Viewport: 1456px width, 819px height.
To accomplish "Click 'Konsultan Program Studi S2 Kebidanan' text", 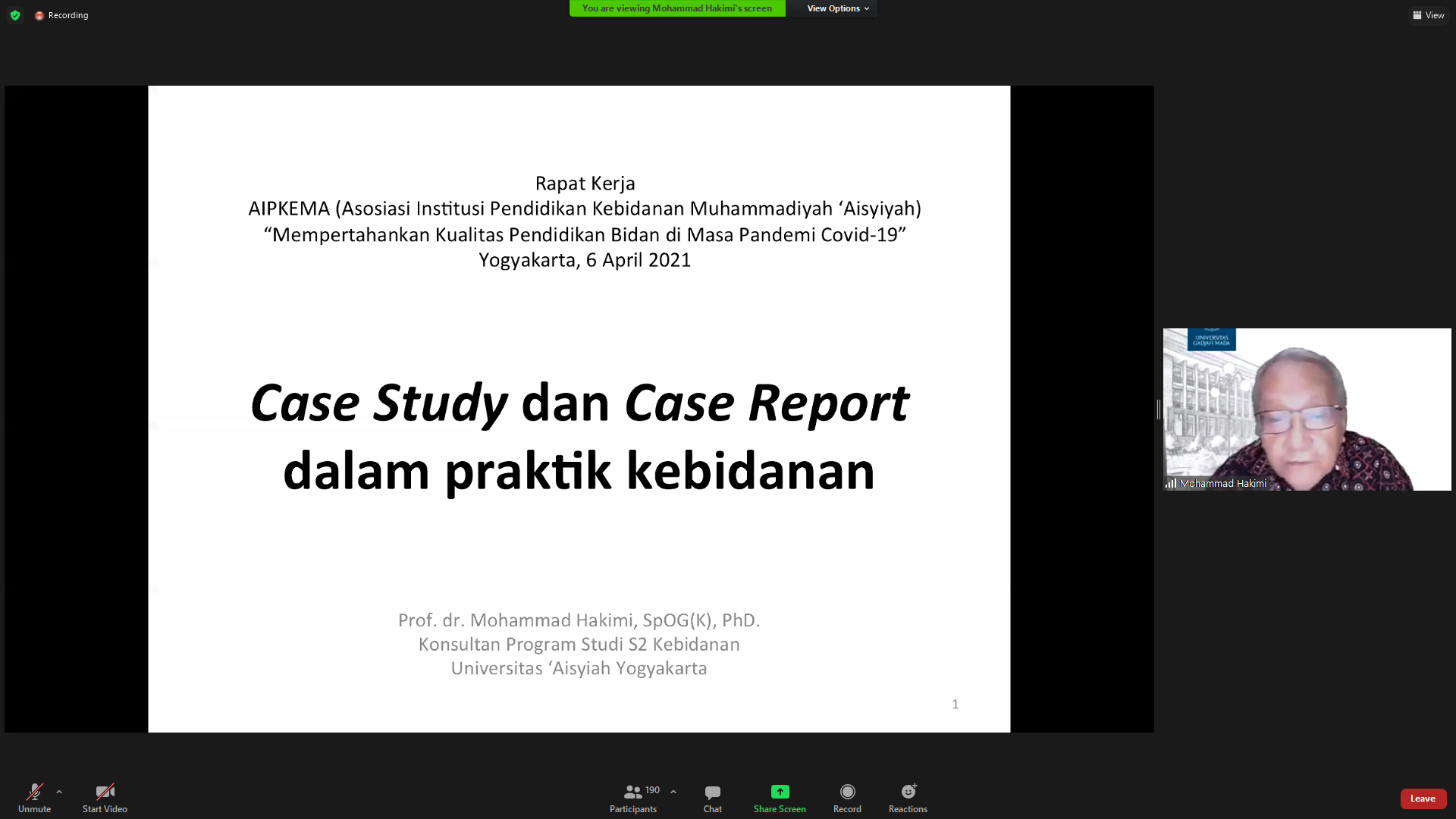I will 579,645.
